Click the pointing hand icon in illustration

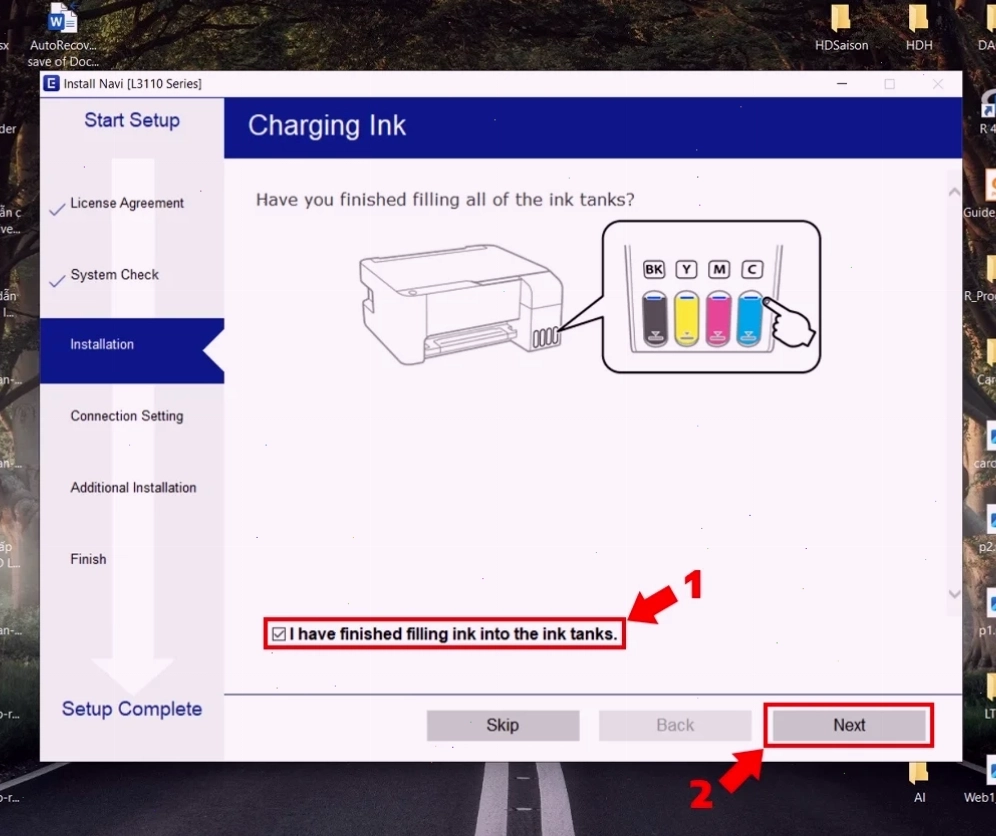coord(788,322)
